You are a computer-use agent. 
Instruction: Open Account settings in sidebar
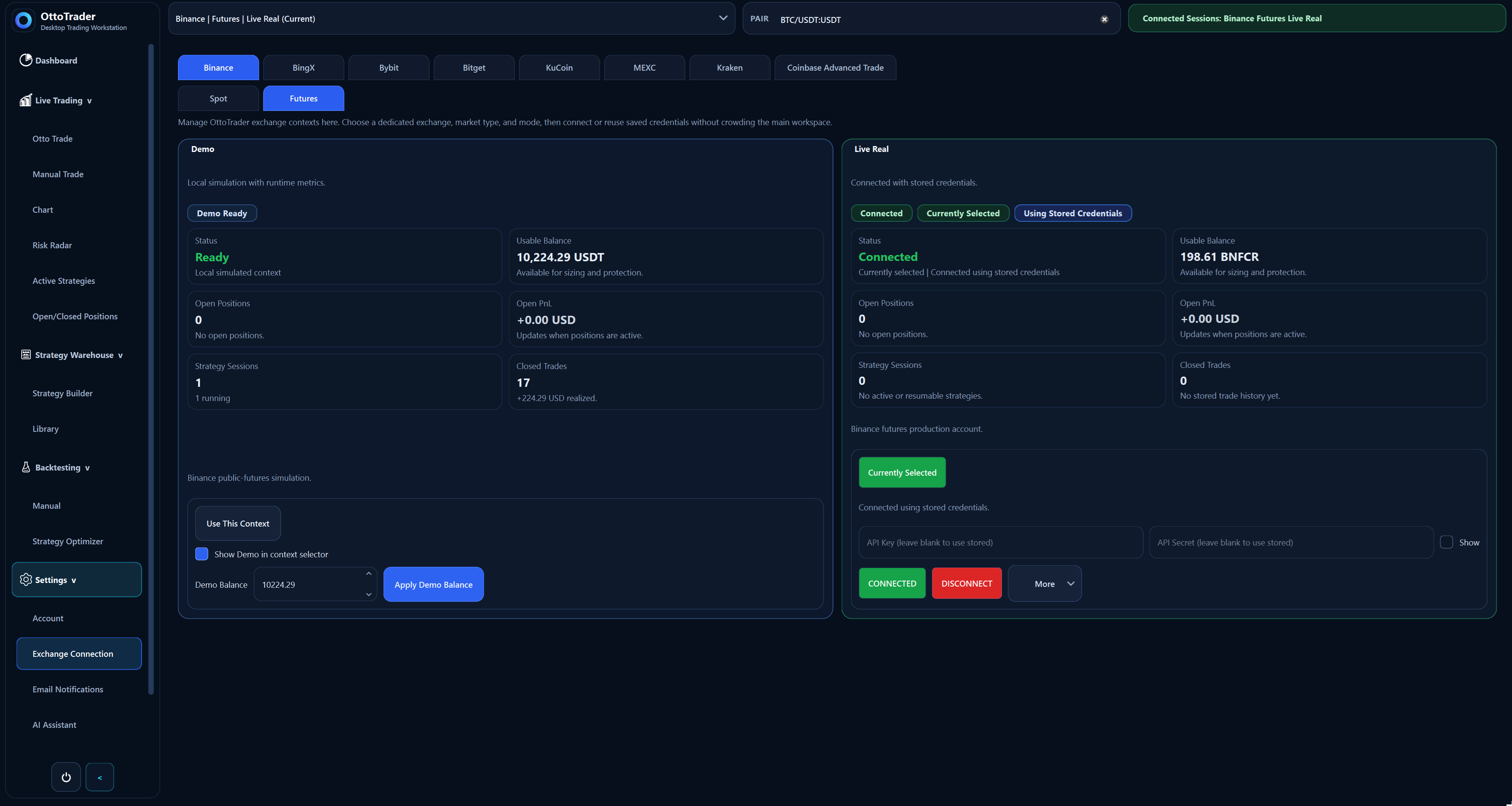point(47,618)
